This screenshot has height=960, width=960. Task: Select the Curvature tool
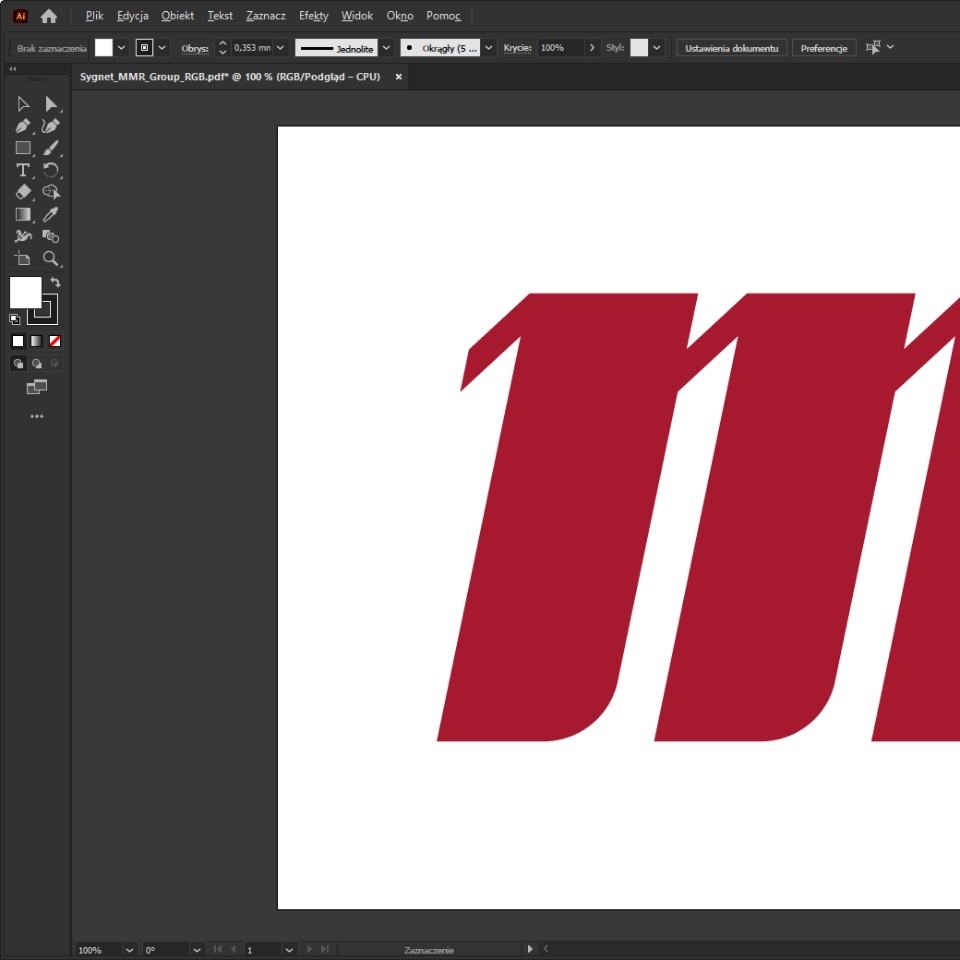pos(51,126)
